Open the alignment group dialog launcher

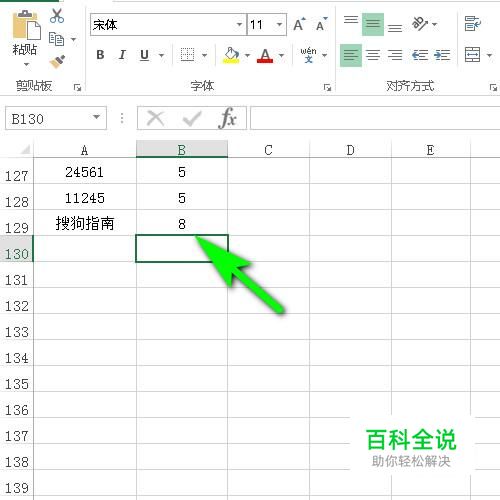[493, 88]
